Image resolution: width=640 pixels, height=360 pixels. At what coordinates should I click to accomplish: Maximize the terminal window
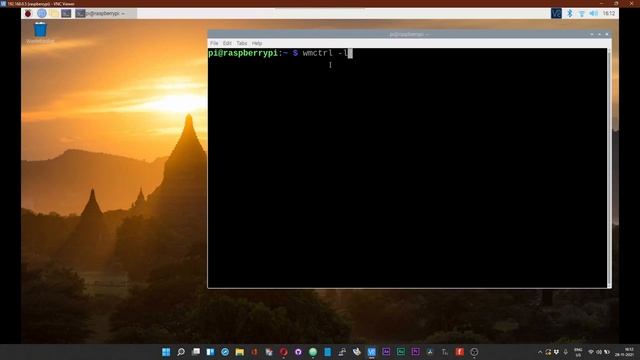(599, 34)
